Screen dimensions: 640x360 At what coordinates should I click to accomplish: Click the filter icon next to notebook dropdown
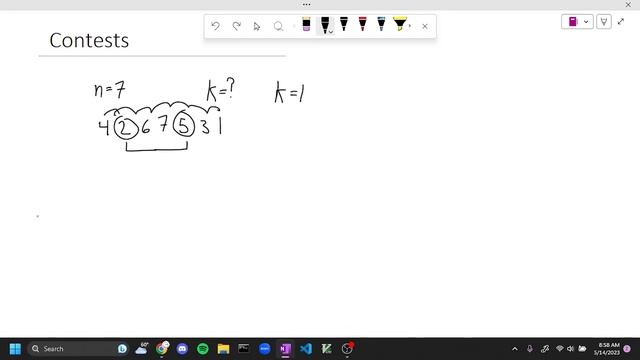(604, 22)
